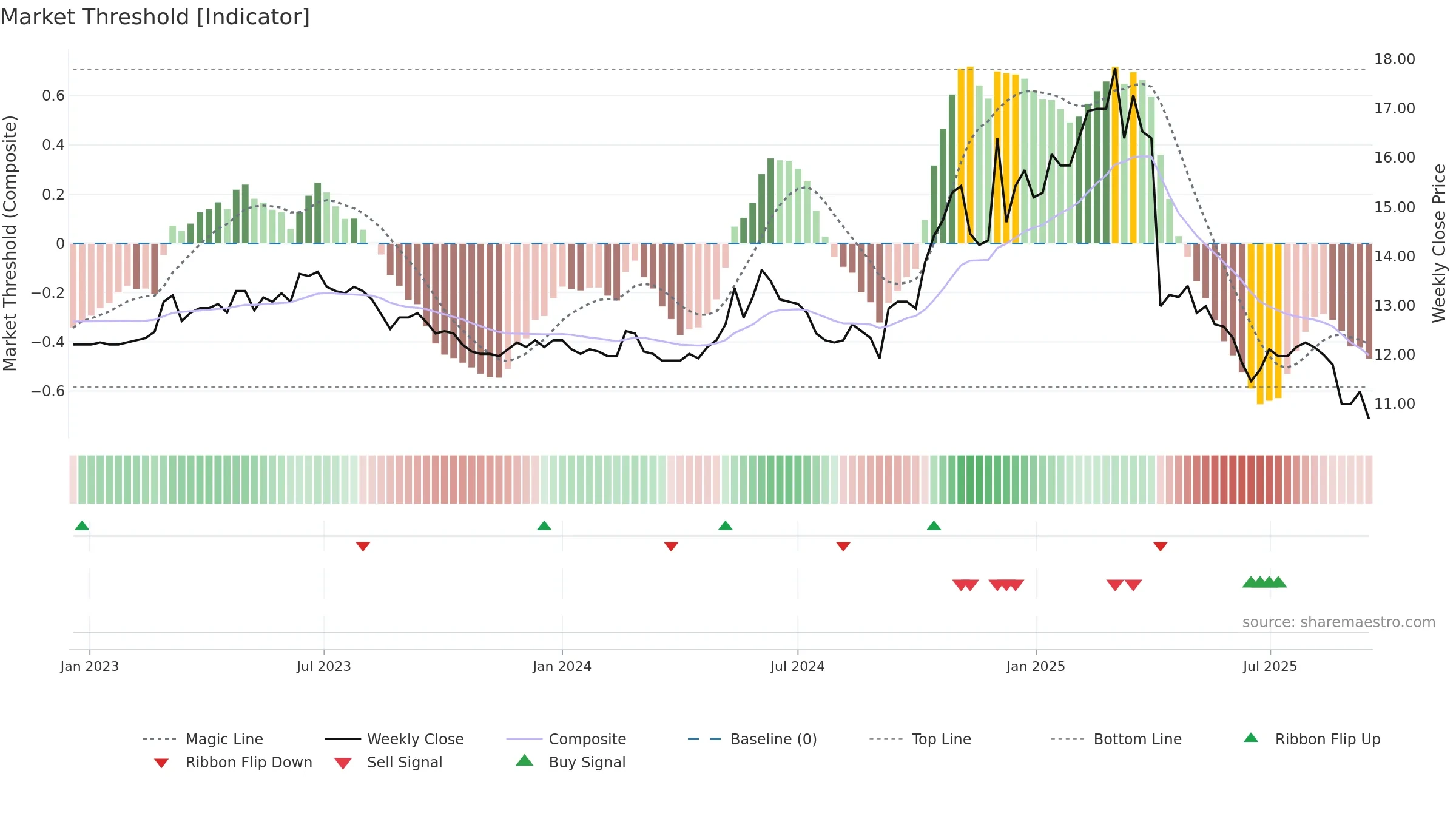Click the Ribbon Flip Down legend entry
Viewport: 1456px width, 819px height.
coord(232,762)
